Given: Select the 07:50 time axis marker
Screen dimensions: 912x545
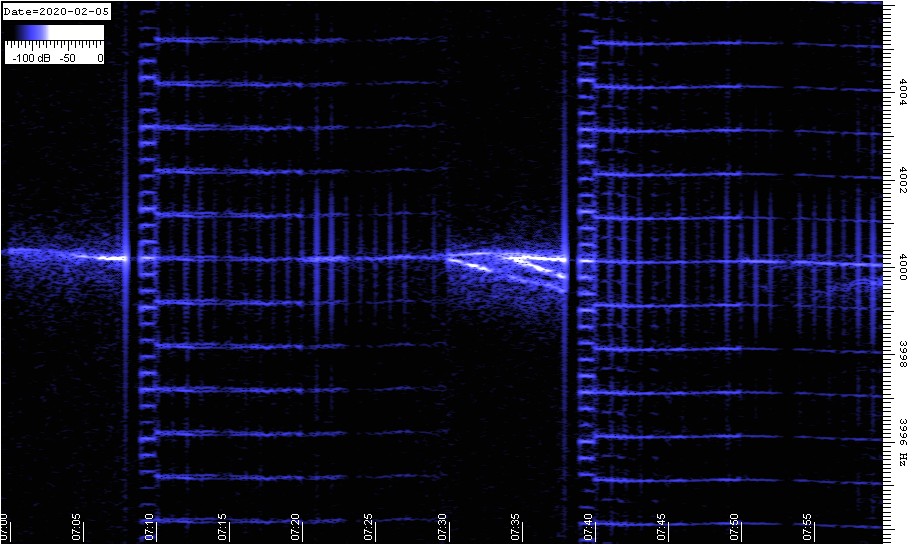Looking at the screenshot, I should coord(735,527).
